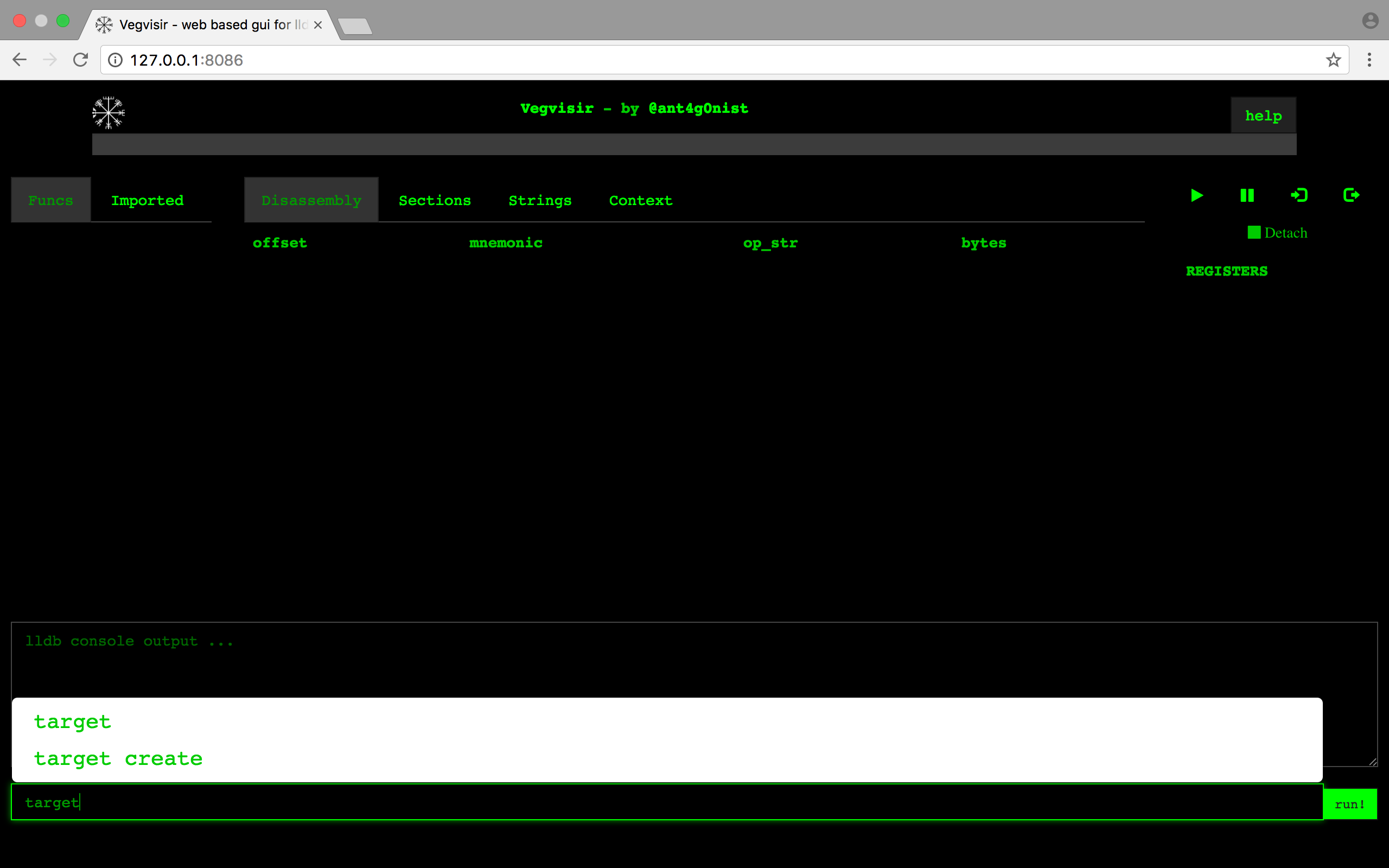This screenshot has width=1389, height=868.
Task: Click the lldb command input field
Action: (666, 802)
